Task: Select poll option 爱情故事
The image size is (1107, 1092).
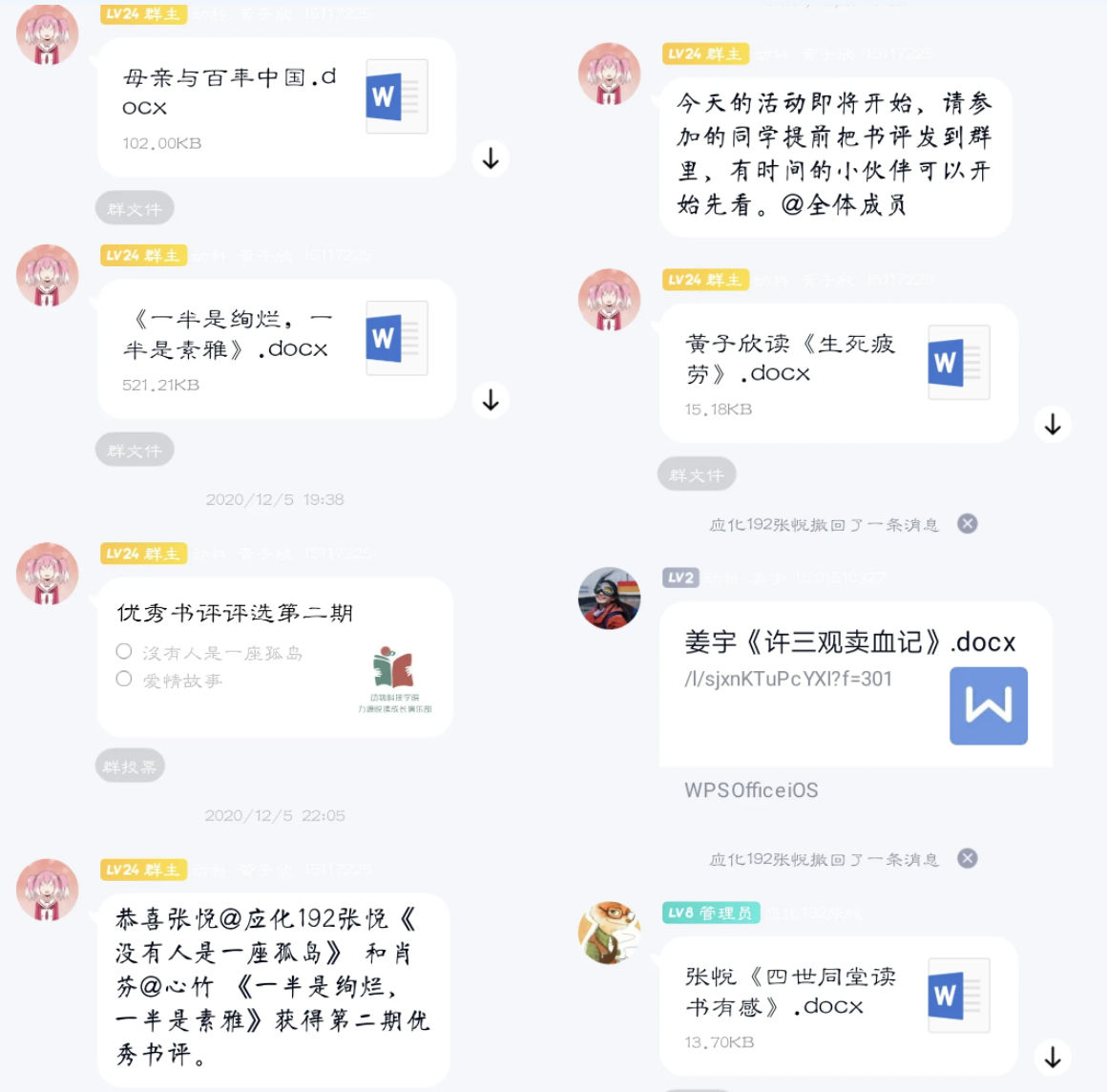Action: pos(124,679)
